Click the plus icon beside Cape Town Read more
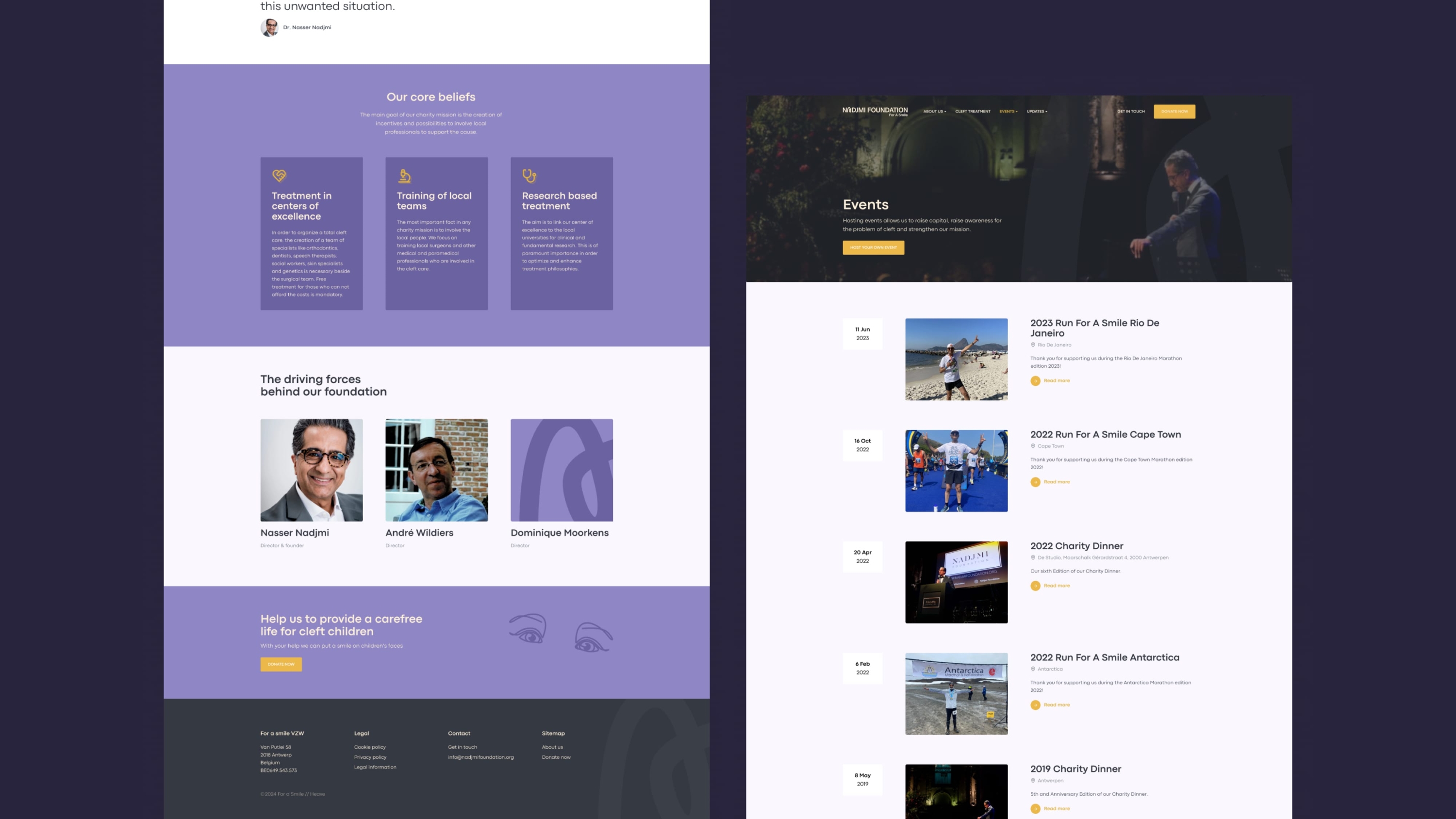 click(1035, 482)
